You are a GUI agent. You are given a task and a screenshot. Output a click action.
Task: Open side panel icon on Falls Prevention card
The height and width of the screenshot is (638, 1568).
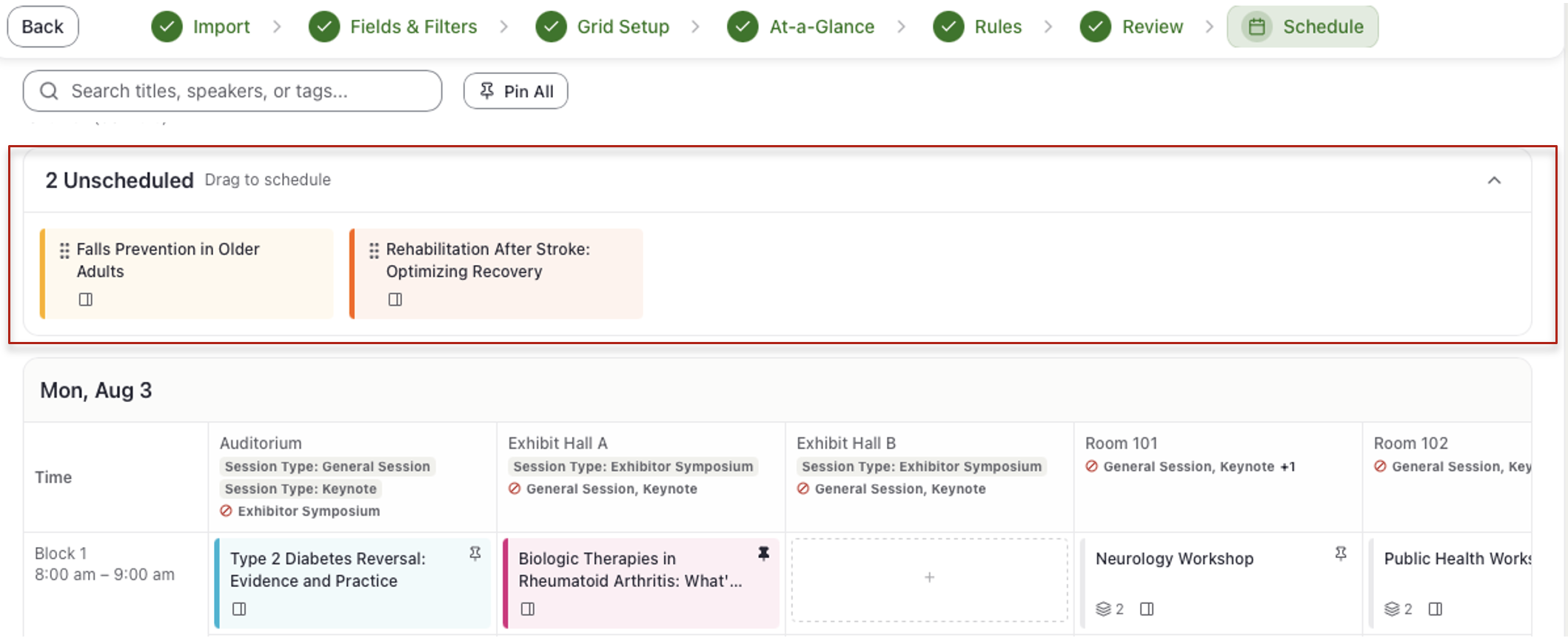click(x=86, y=299)
